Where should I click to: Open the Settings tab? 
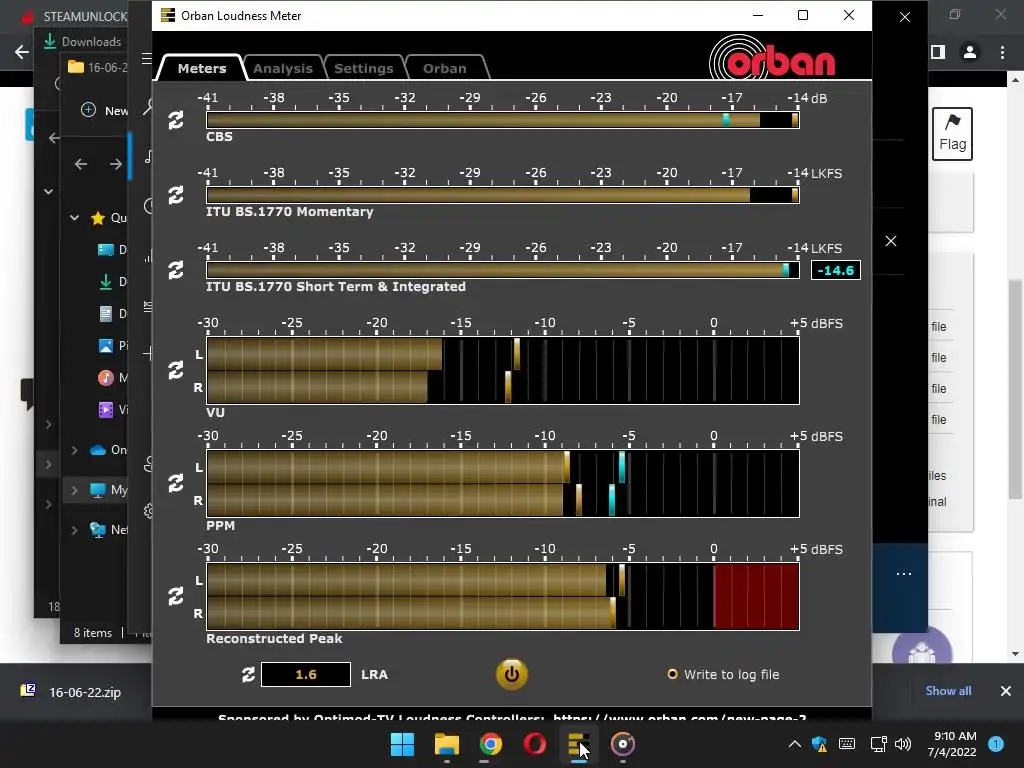(x=364, y=68)
